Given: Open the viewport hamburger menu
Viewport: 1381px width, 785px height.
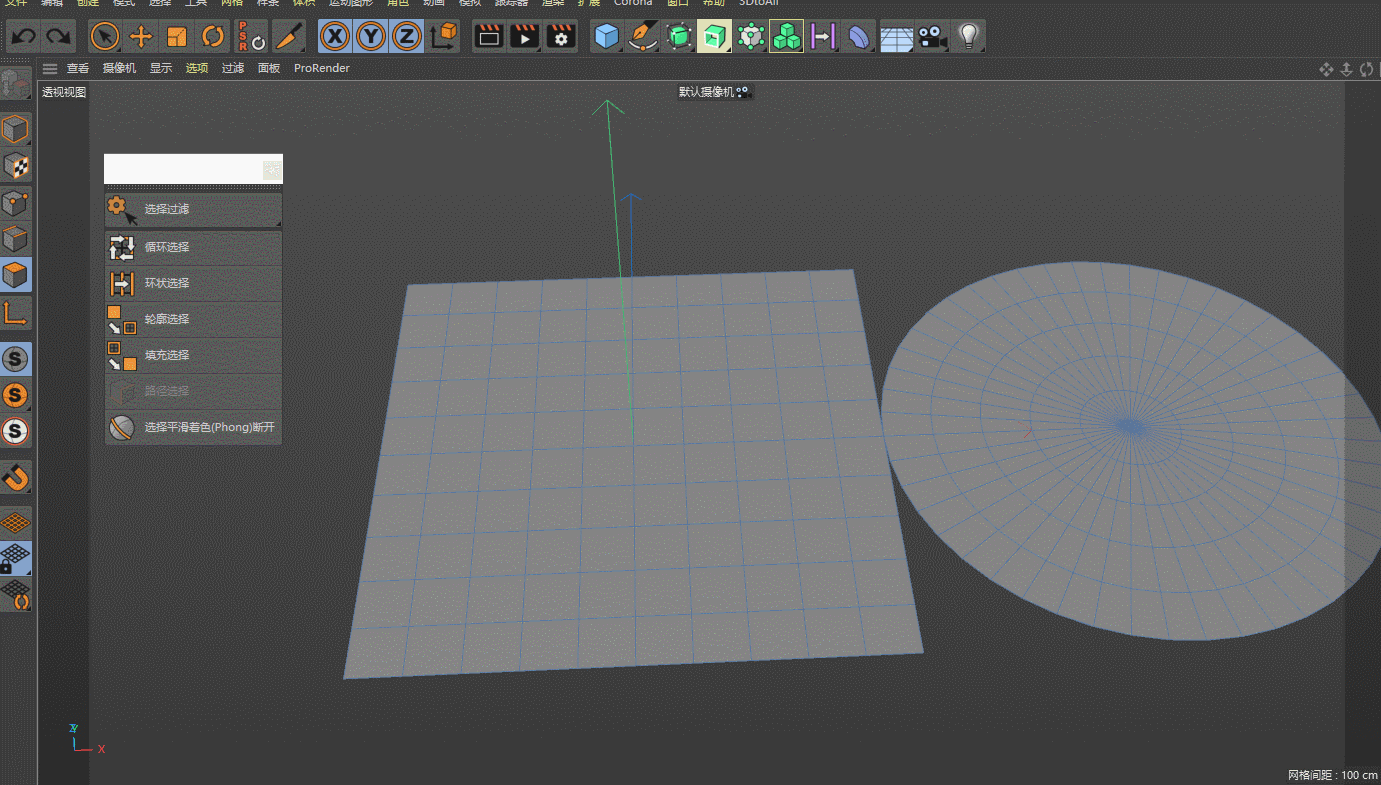Looking at the screenshot, I should tap(49, 68).
